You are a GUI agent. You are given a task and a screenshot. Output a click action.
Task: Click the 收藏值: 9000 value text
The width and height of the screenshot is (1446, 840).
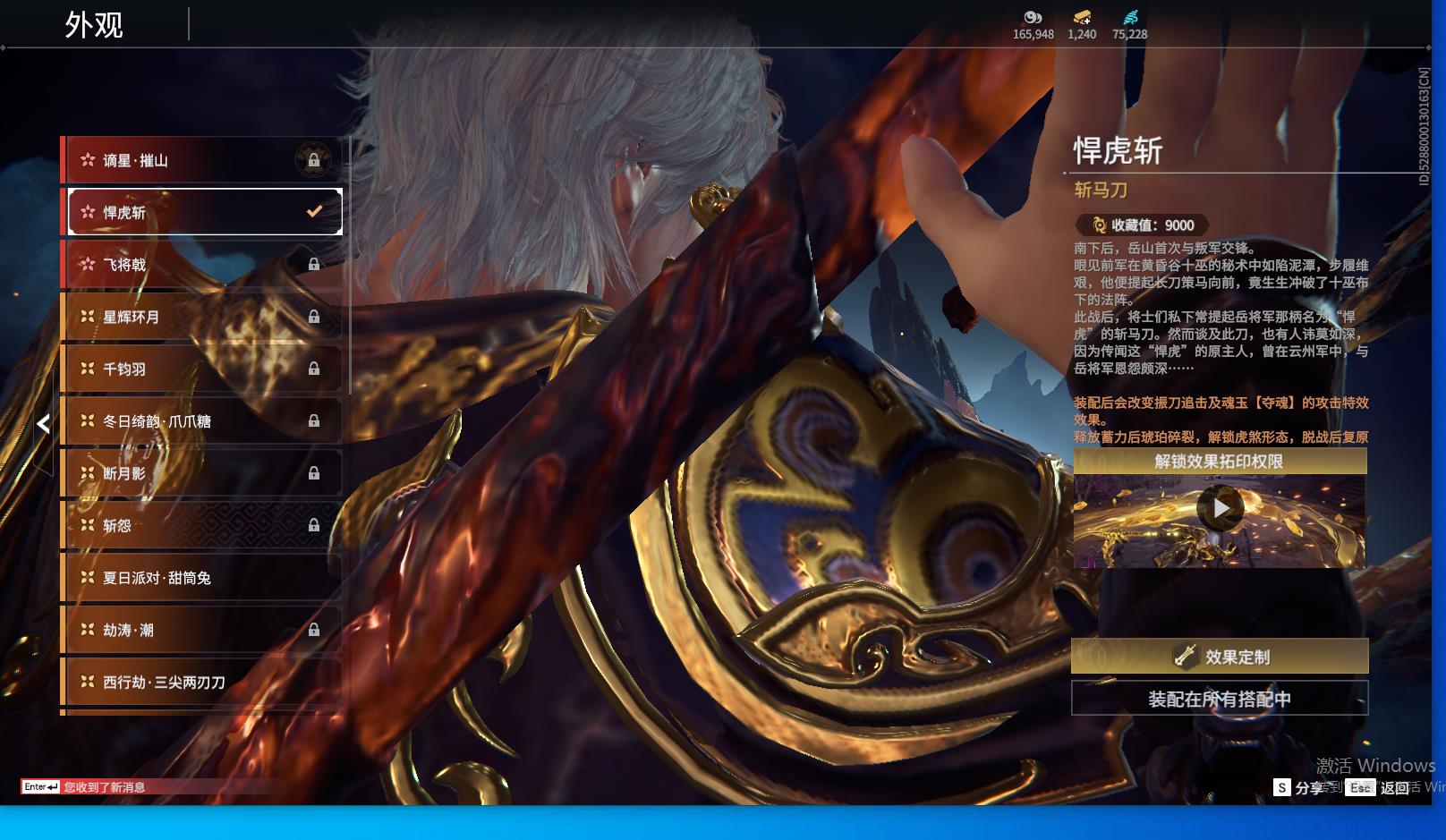point(1153,225)
